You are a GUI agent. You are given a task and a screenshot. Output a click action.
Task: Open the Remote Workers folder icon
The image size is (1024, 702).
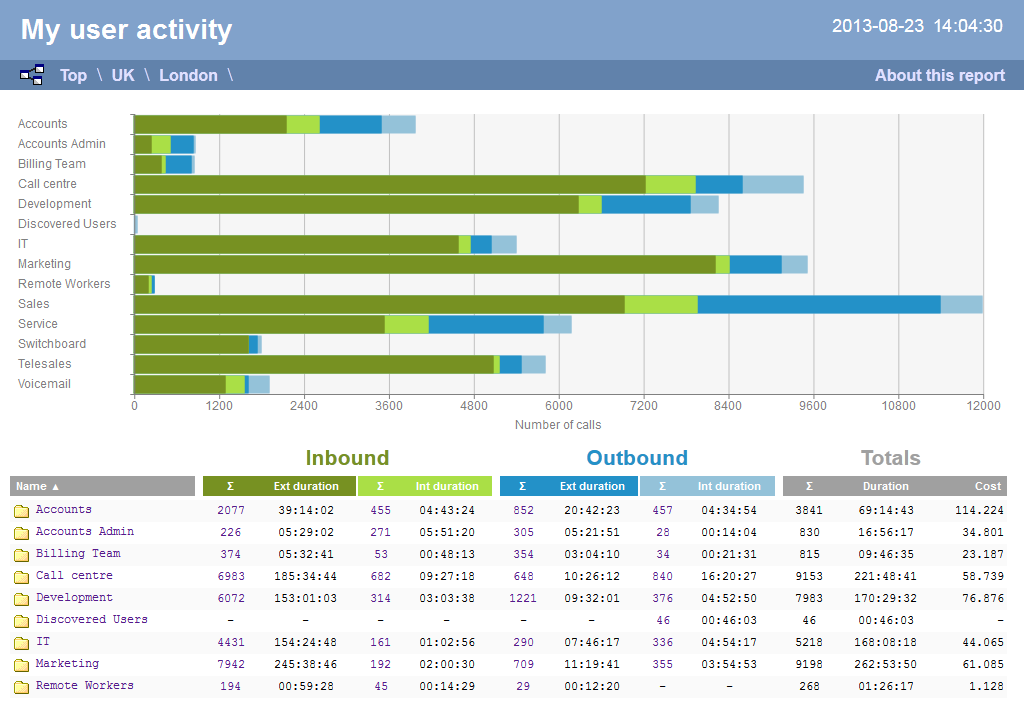[x=19, y=686]
